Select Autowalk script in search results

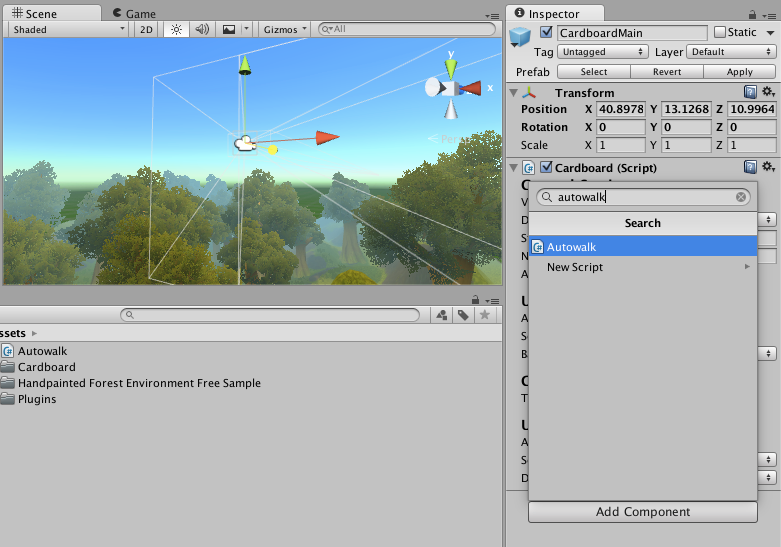tap(643, 247)
